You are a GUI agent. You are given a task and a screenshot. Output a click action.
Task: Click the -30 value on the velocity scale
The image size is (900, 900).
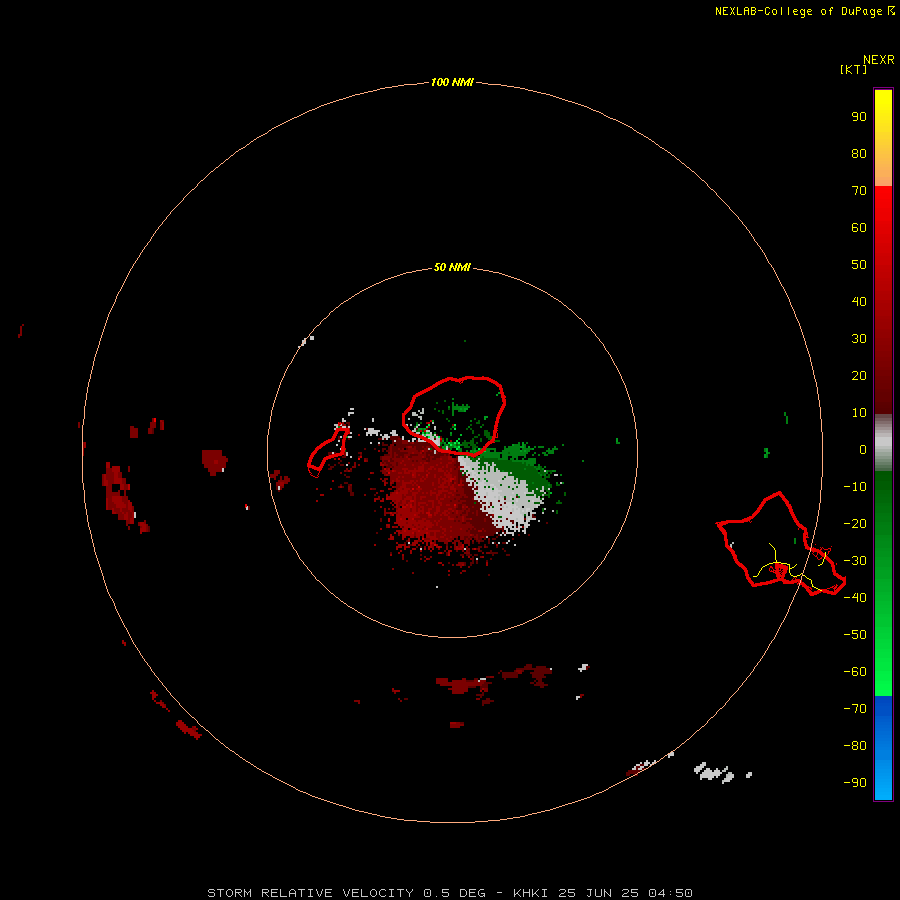(x=855, y=561)
